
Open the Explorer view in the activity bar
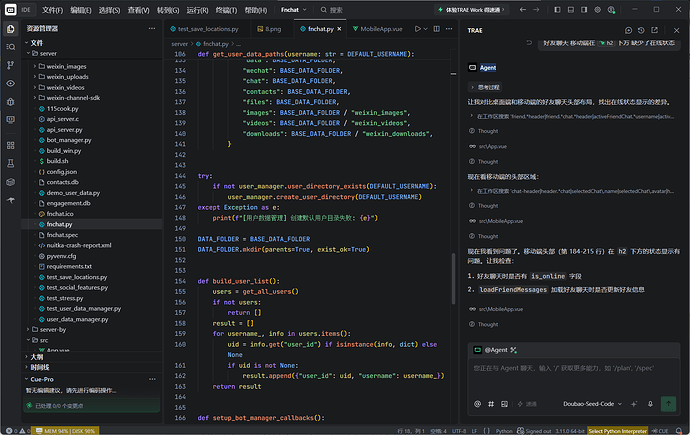[11, 29]
